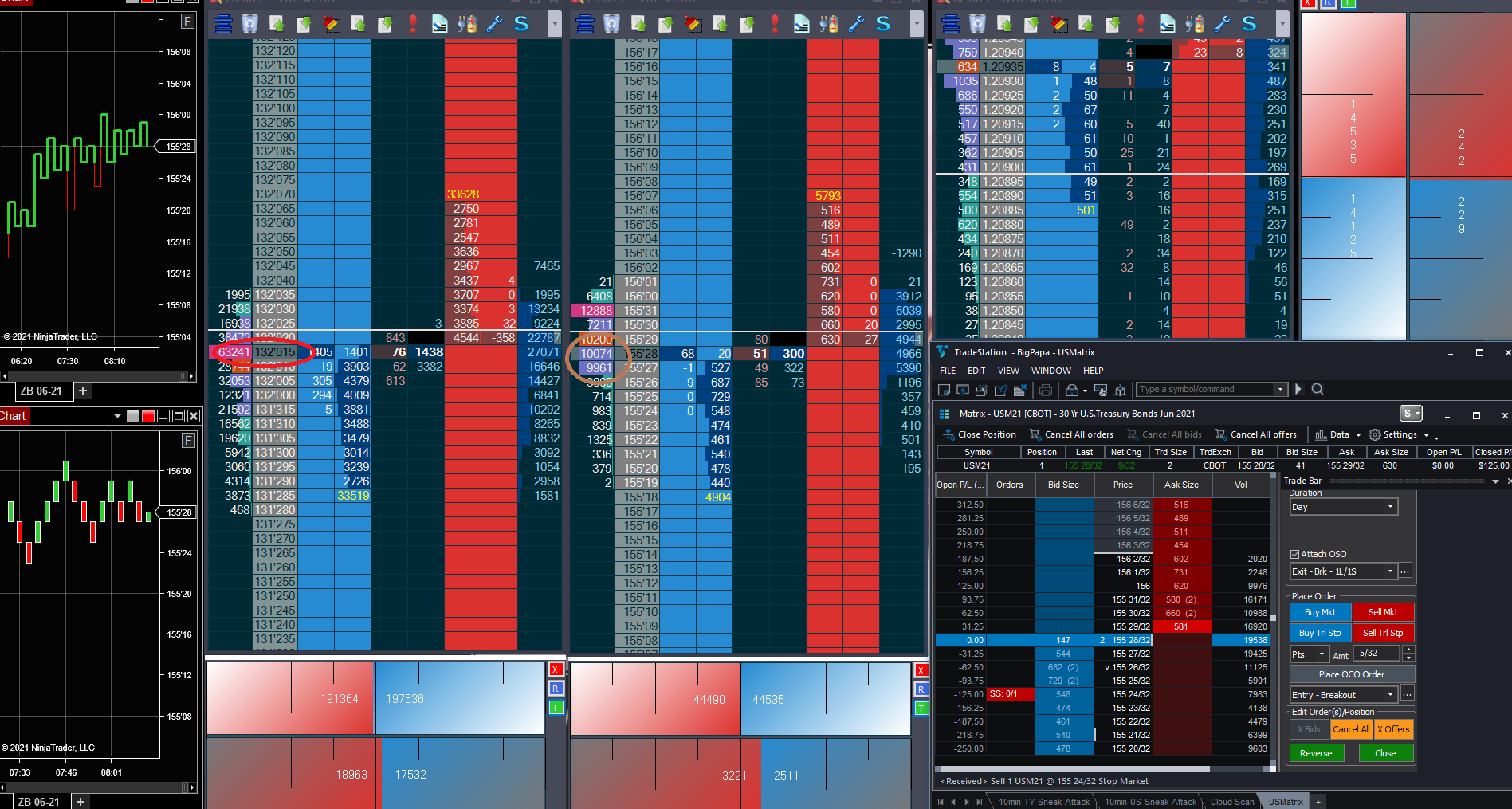
Task: Click the Amt input field showing 5/32
Action: coord(1378,654)
